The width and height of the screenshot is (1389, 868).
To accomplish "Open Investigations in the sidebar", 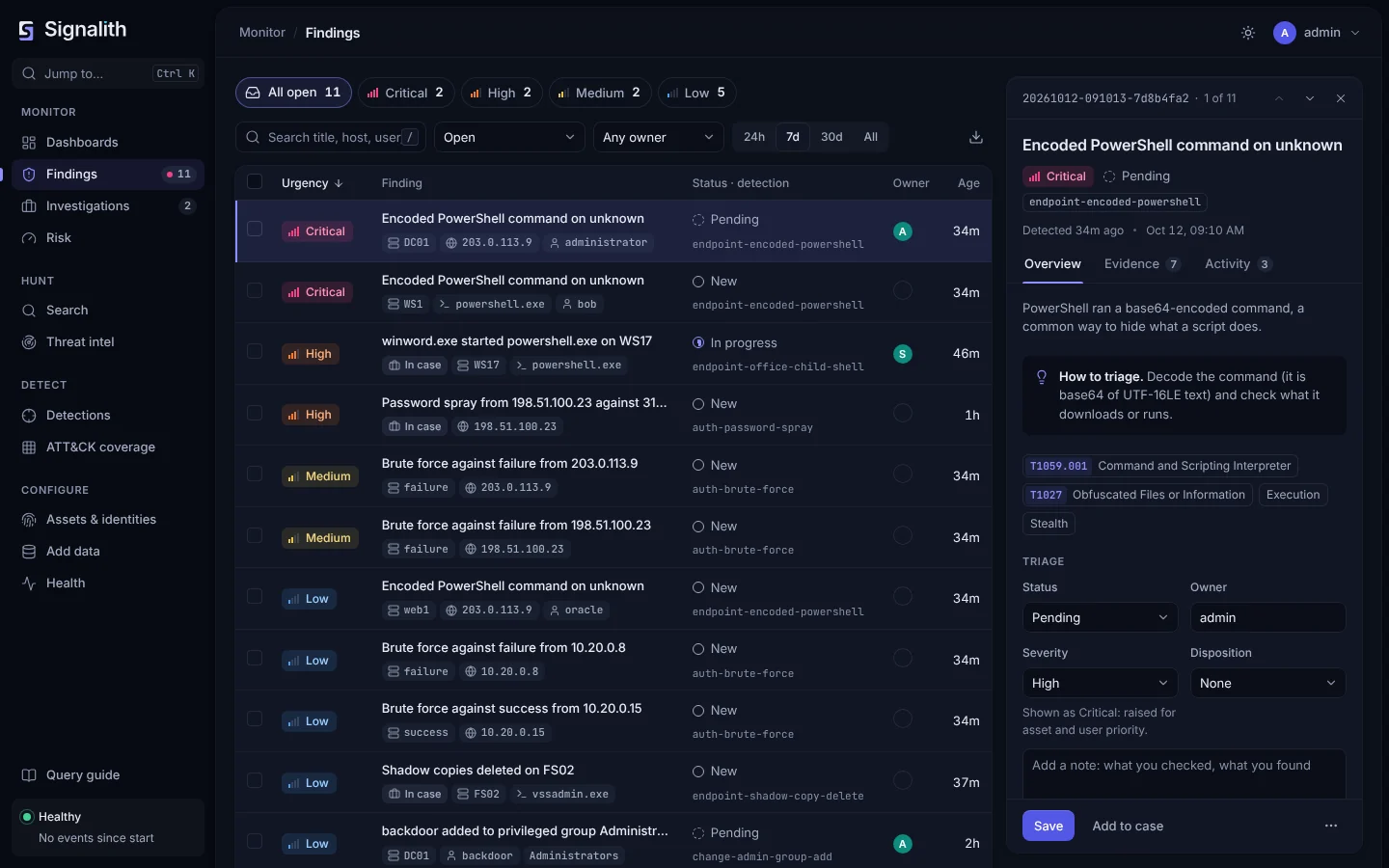I will click(108, 205).
